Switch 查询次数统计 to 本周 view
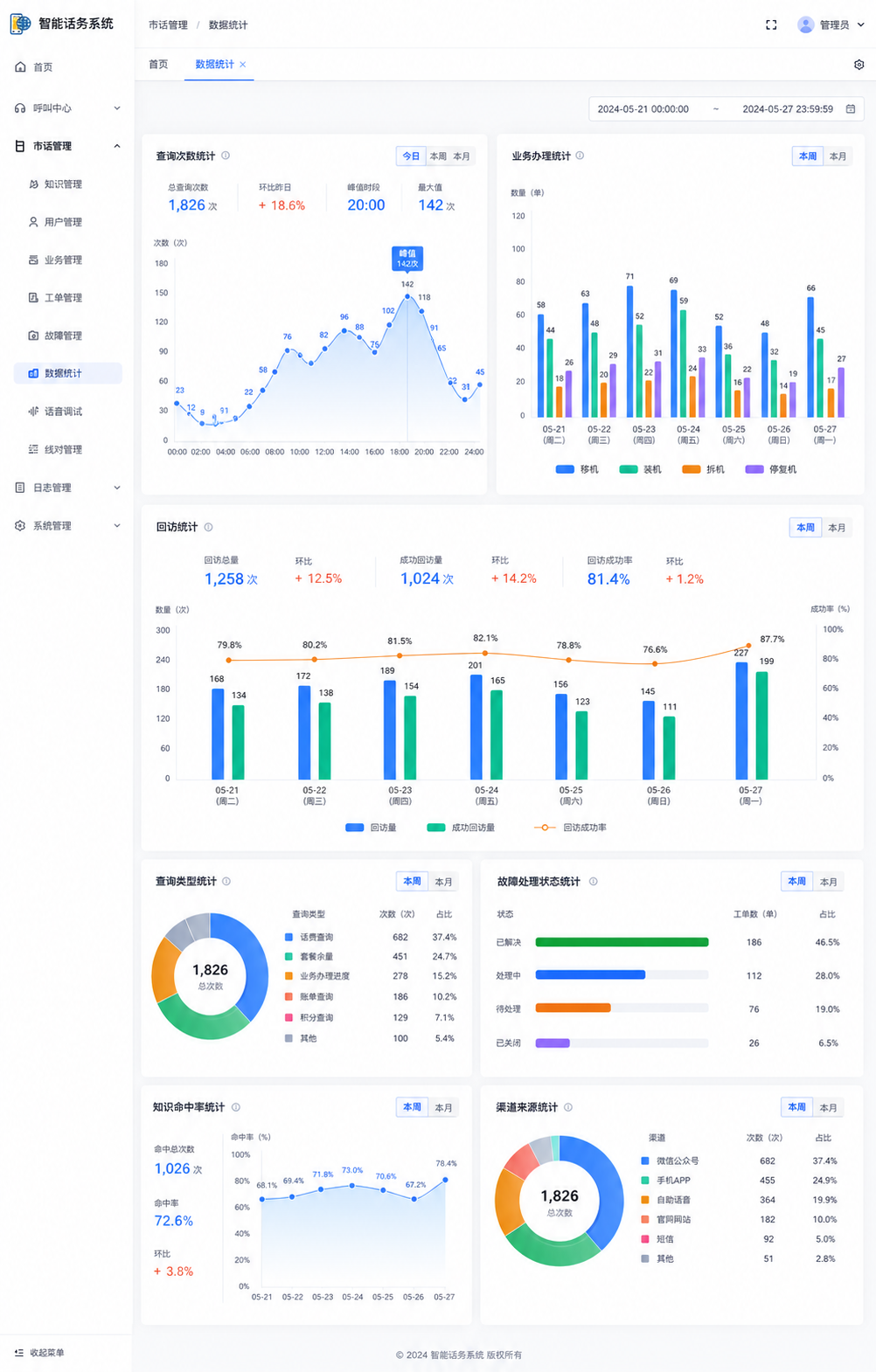The width and height of the screenshot is (876, 1372). click(x=438, y=156)
